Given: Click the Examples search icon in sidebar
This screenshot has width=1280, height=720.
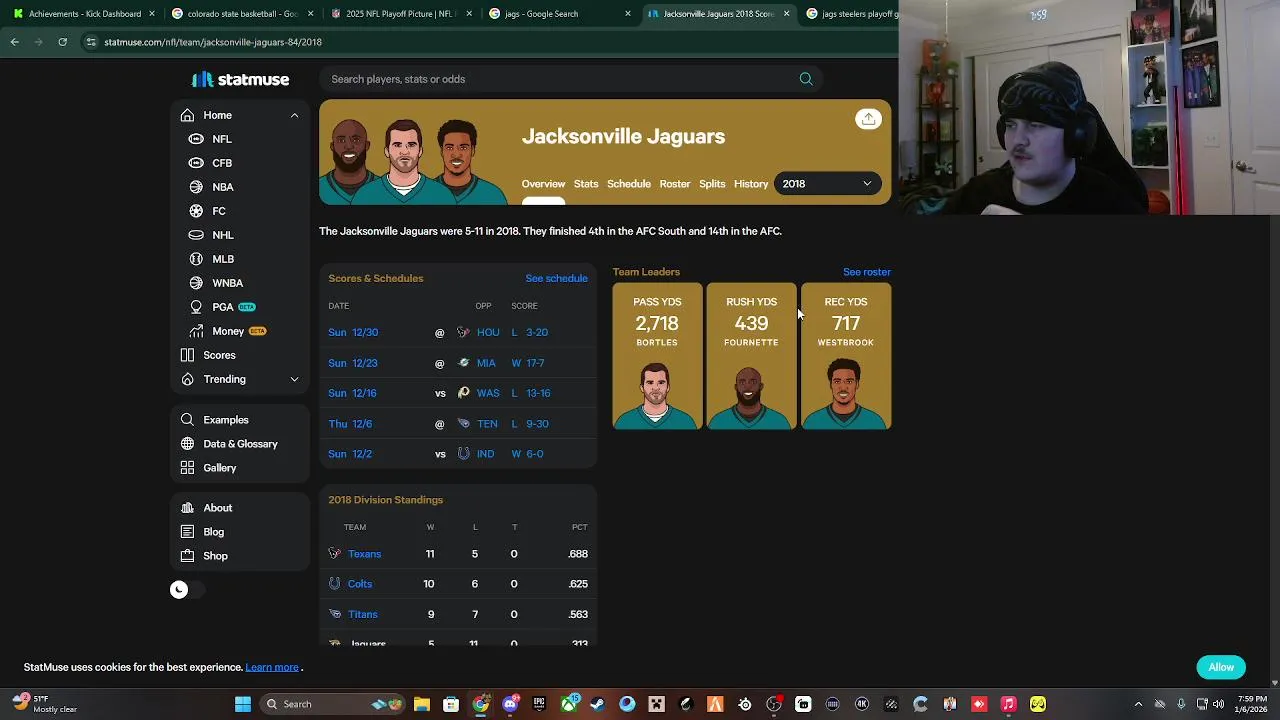Looking at the screenshot, I should (x=187, y=420).
